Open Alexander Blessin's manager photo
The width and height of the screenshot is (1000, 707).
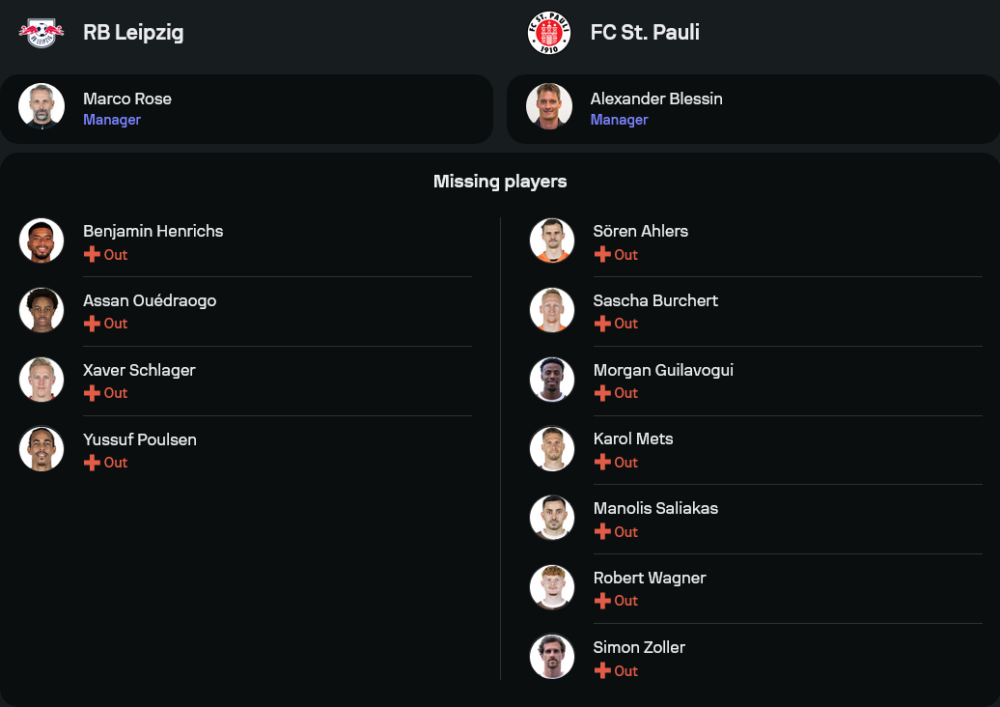549,106
